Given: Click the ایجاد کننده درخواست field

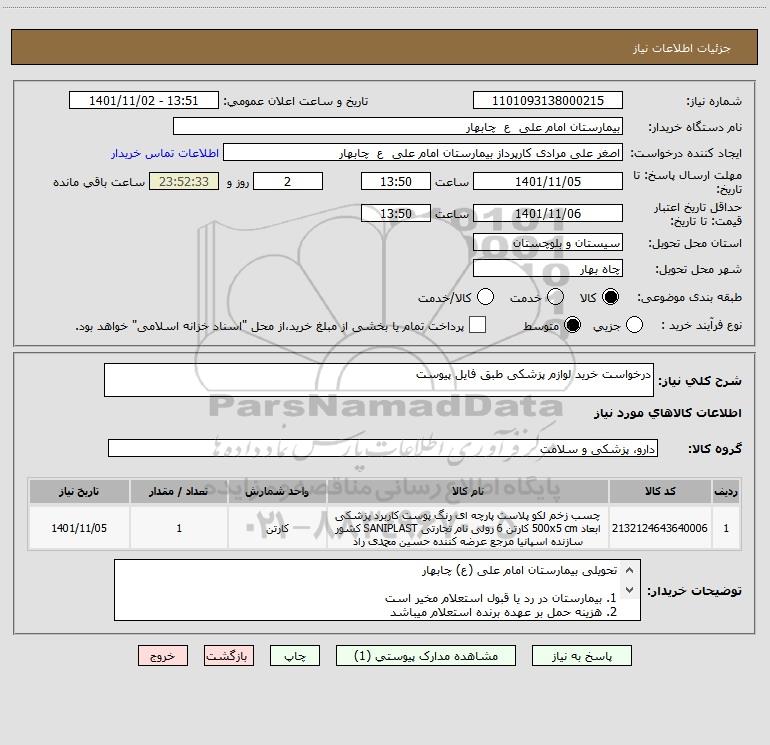Looking at the screenshot, I should point(423,152).
